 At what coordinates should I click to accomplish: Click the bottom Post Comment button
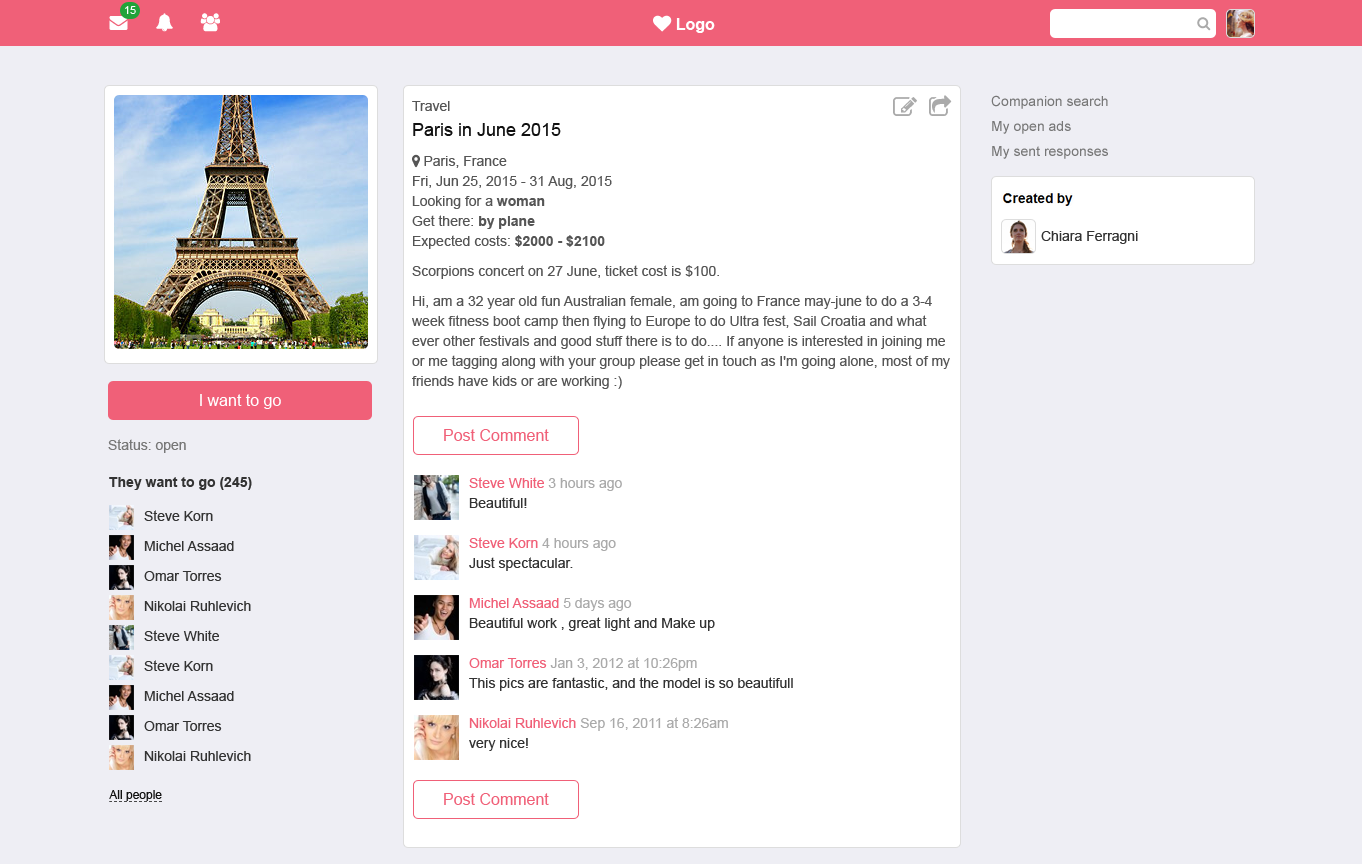496,800
